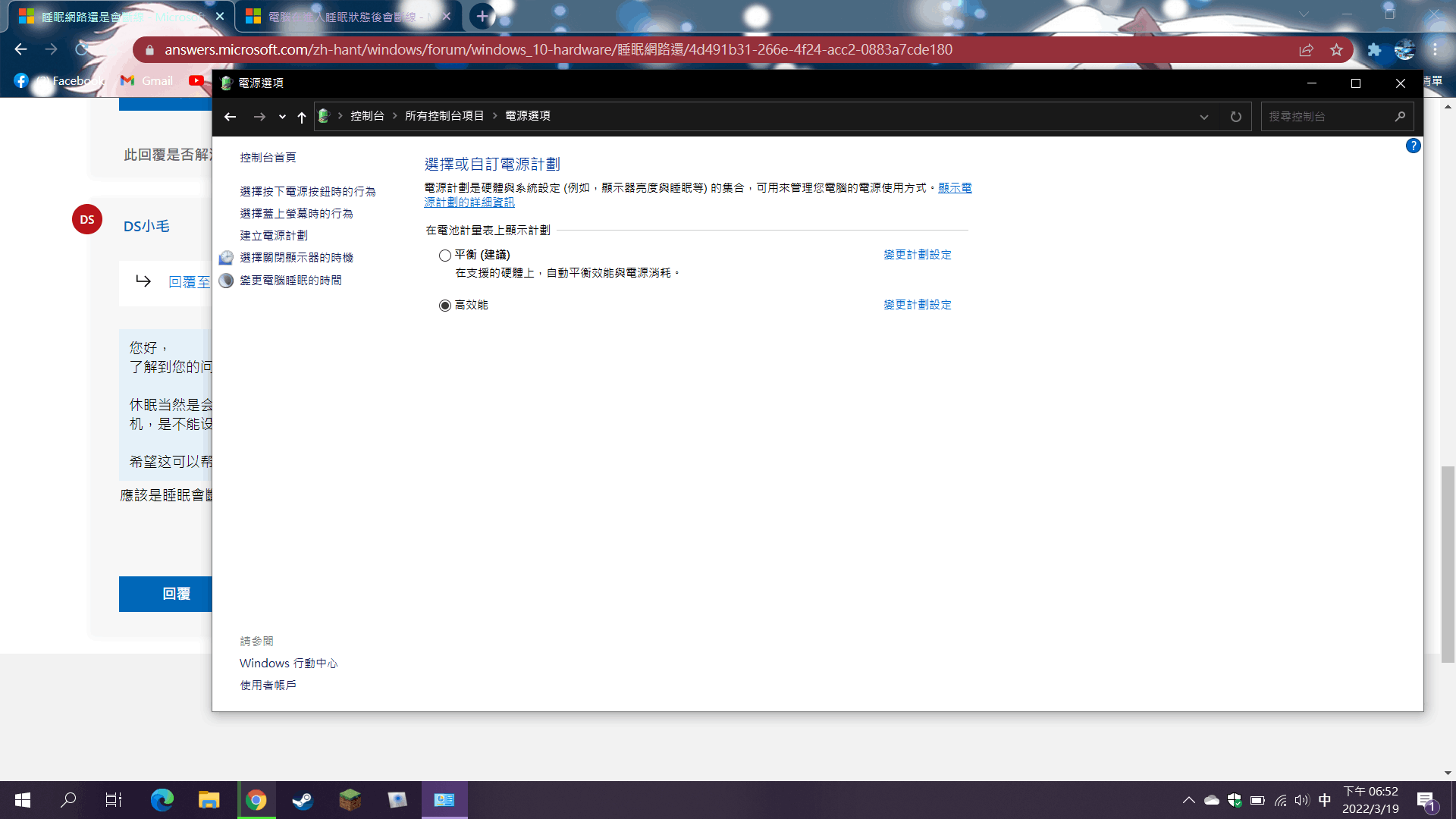Screen dimensions: 1456x819
Task: Refresh the Power Options address bar
Action: click(x=1235, y=117)
